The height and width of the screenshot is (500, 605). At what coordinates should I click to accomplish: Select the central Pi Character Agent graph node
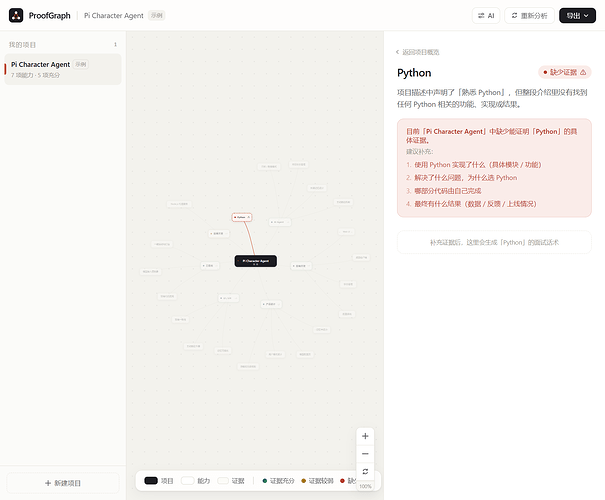(255, 261)
